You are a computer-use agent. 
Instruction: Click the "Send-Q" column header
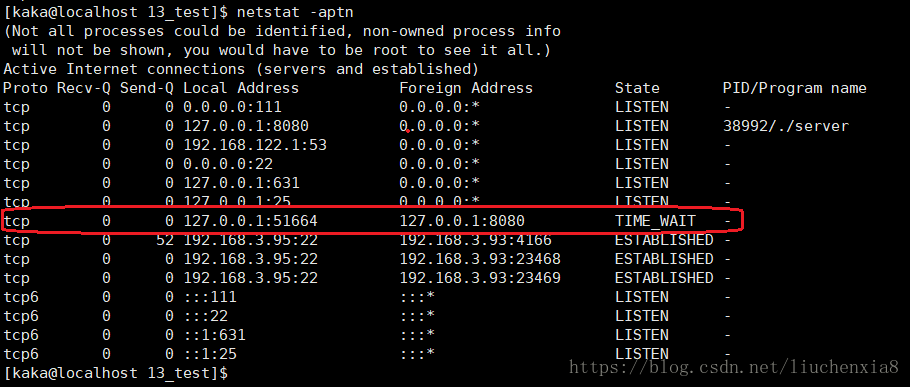tap(147, 88)
